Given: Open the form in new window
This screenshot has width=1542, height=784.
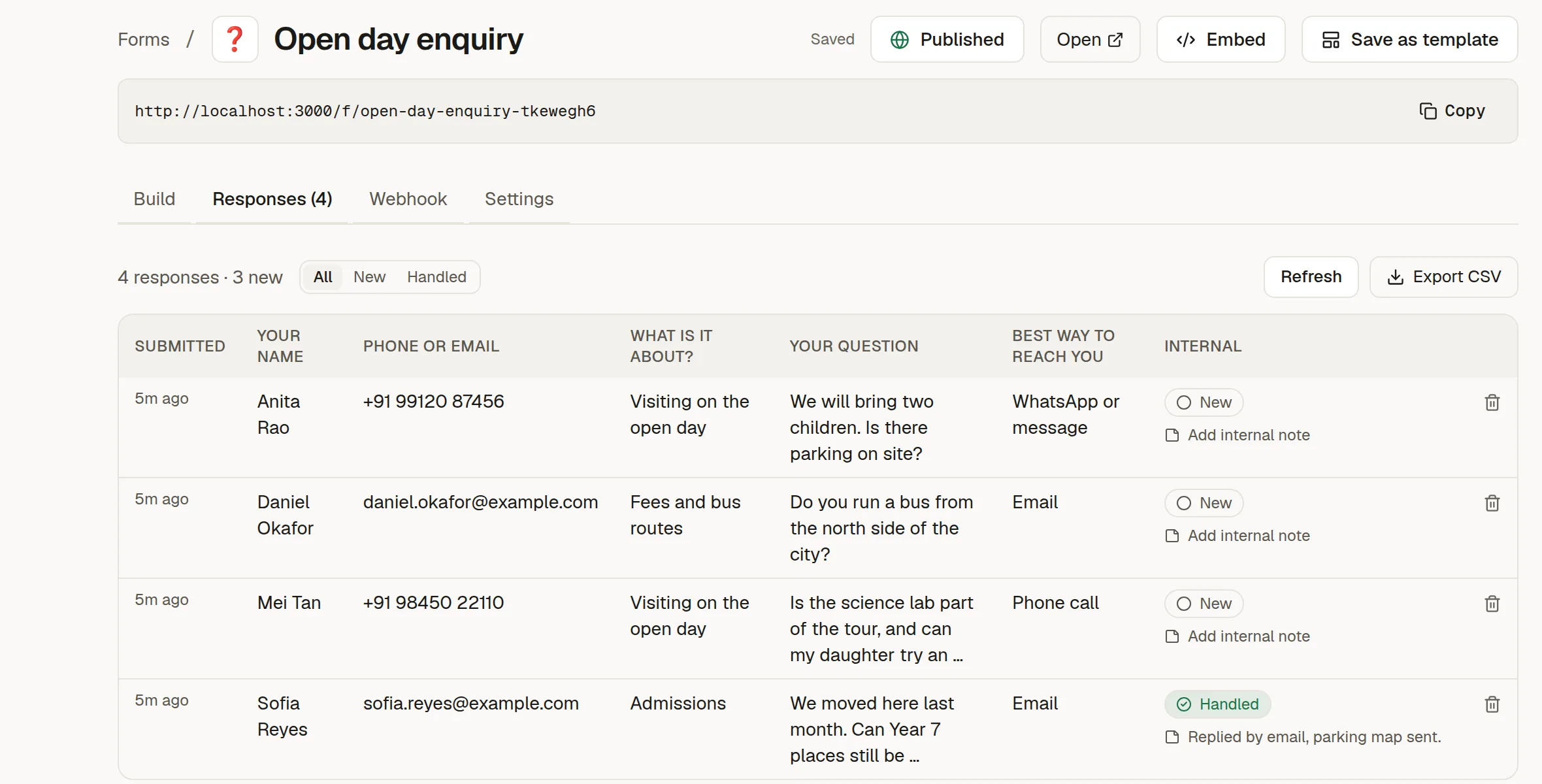Looking at the screenshot, I should (1091, 39).
